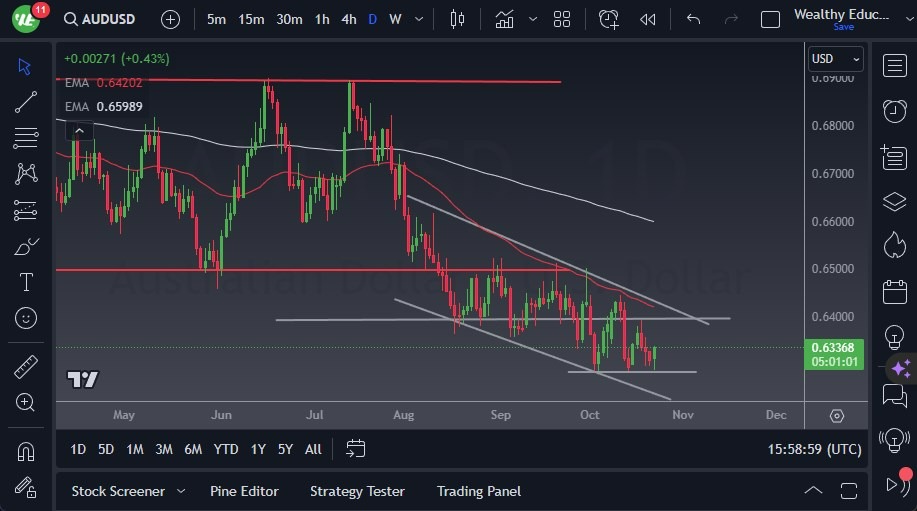The height and width of the screenshot is (511, 917).
Task: Select the 4h timeframe button
Action: (349, 19)
